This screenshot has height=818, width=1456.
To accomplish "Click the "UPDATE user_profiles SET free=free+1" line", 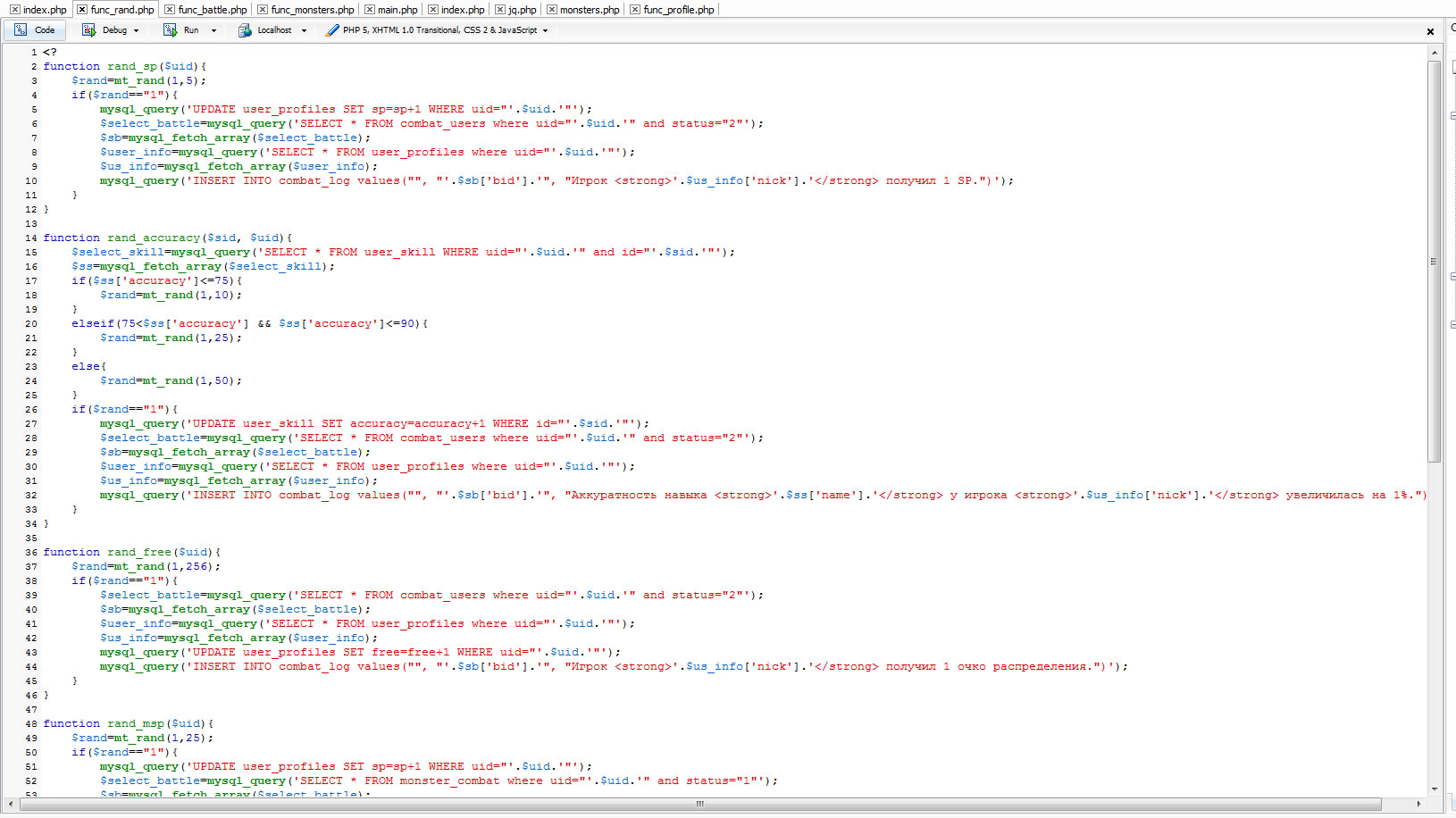I will [x=361, y=652].
